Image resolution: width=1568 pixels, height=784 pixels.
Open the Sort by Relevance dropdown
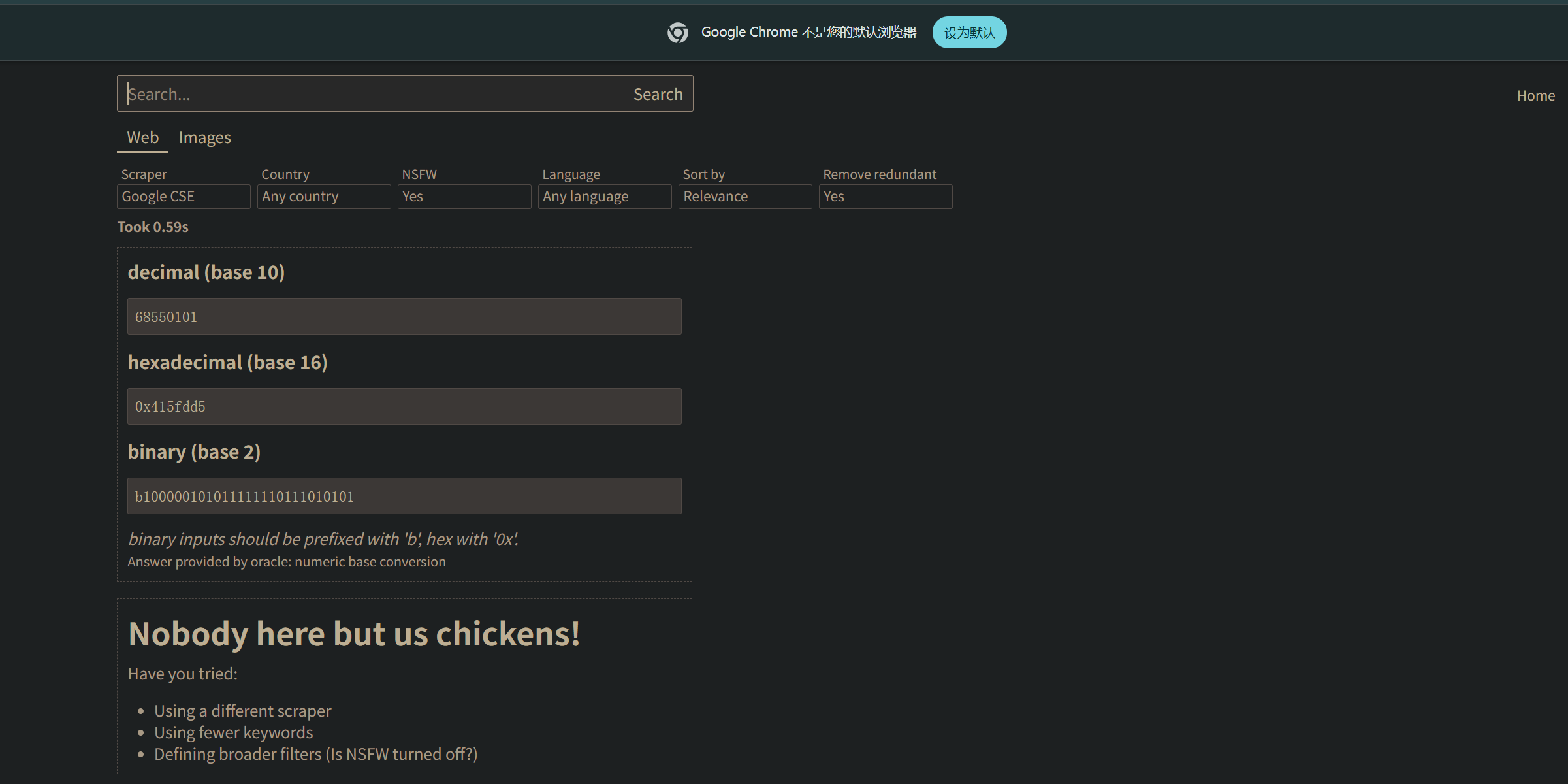coord(745,197)
